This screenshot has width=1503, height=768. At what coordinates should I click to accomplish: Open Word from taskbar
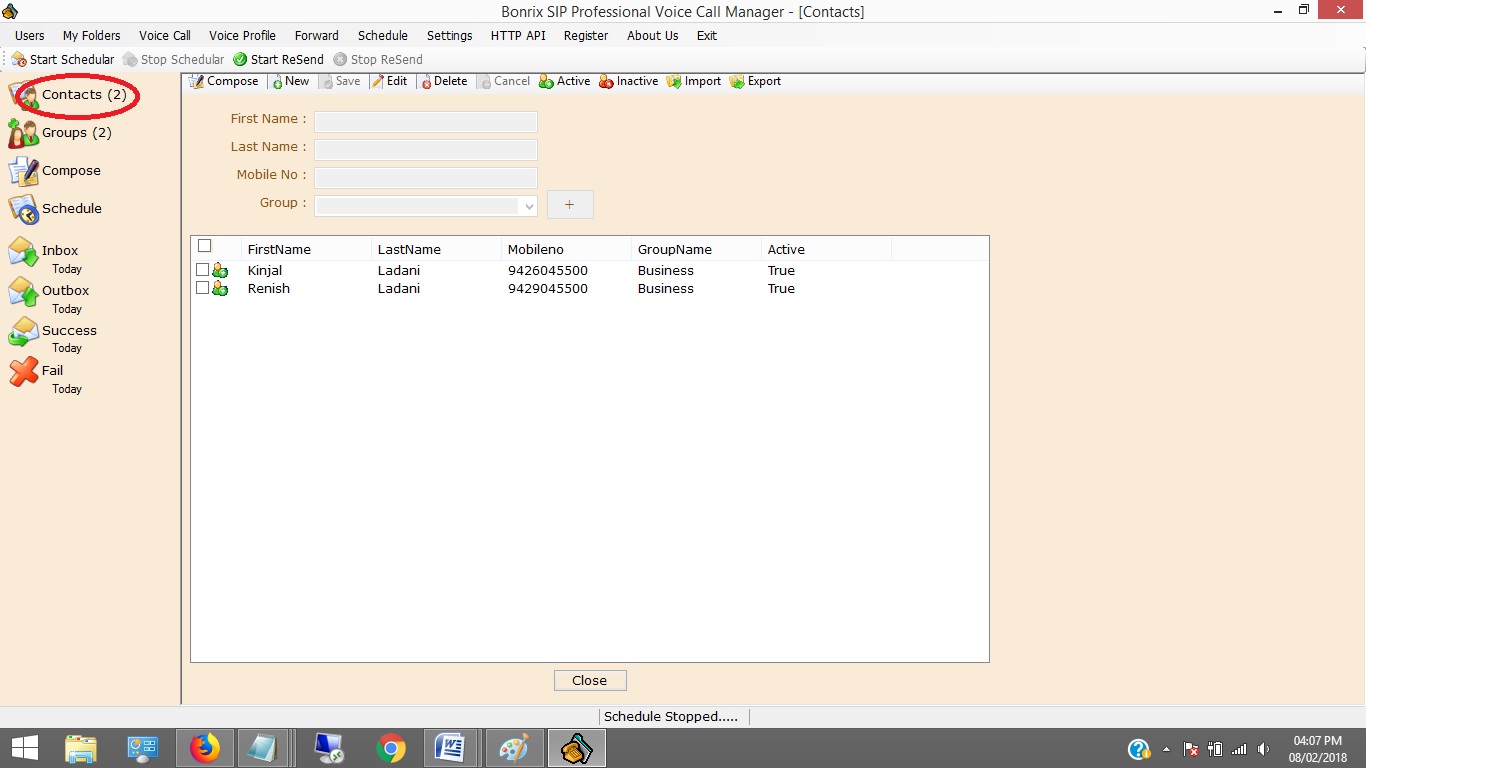point(452,748)
